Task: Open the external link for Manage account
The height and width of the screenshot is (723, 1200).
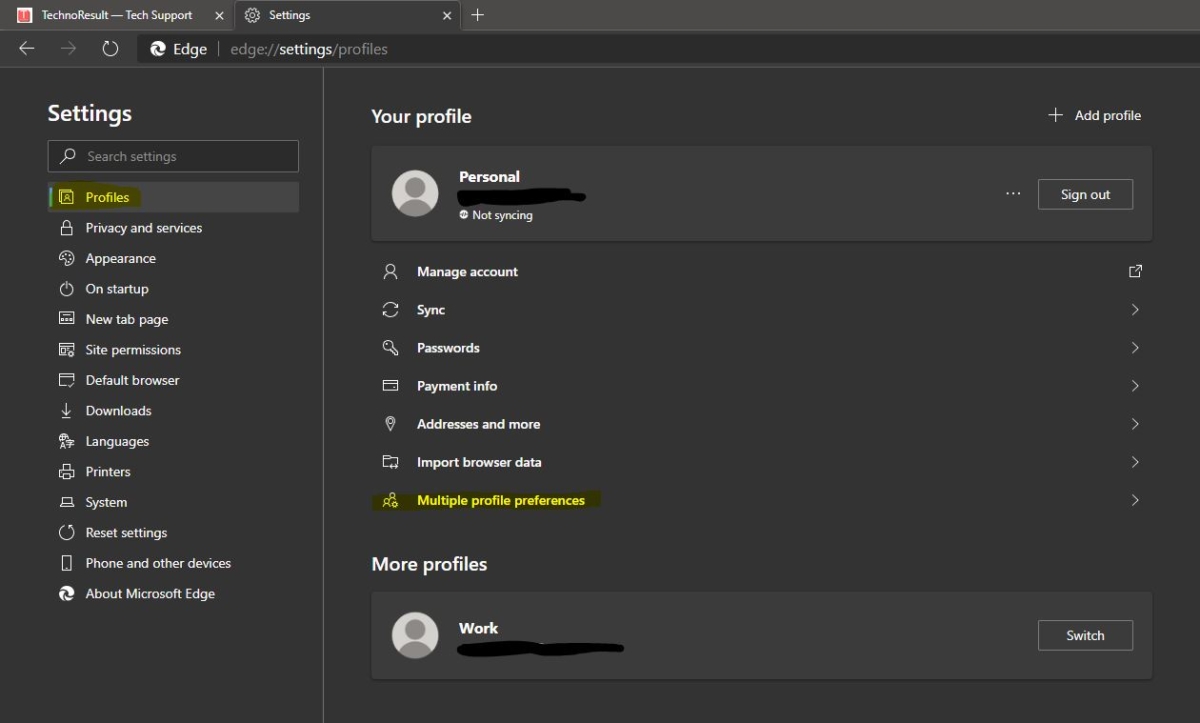Action: 1135,271
